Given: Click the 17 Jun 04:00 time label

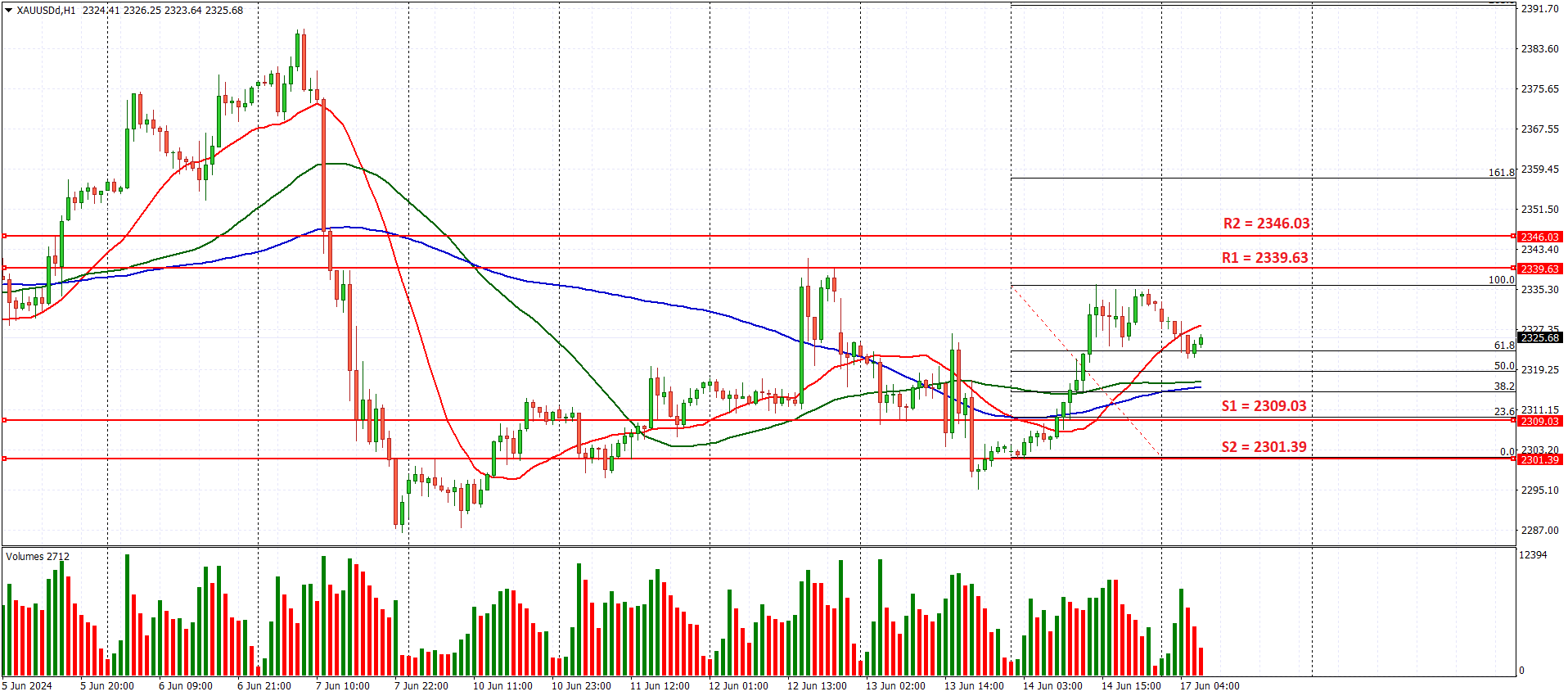Looking at the screenshot, I should click(x=1210, y=686).
